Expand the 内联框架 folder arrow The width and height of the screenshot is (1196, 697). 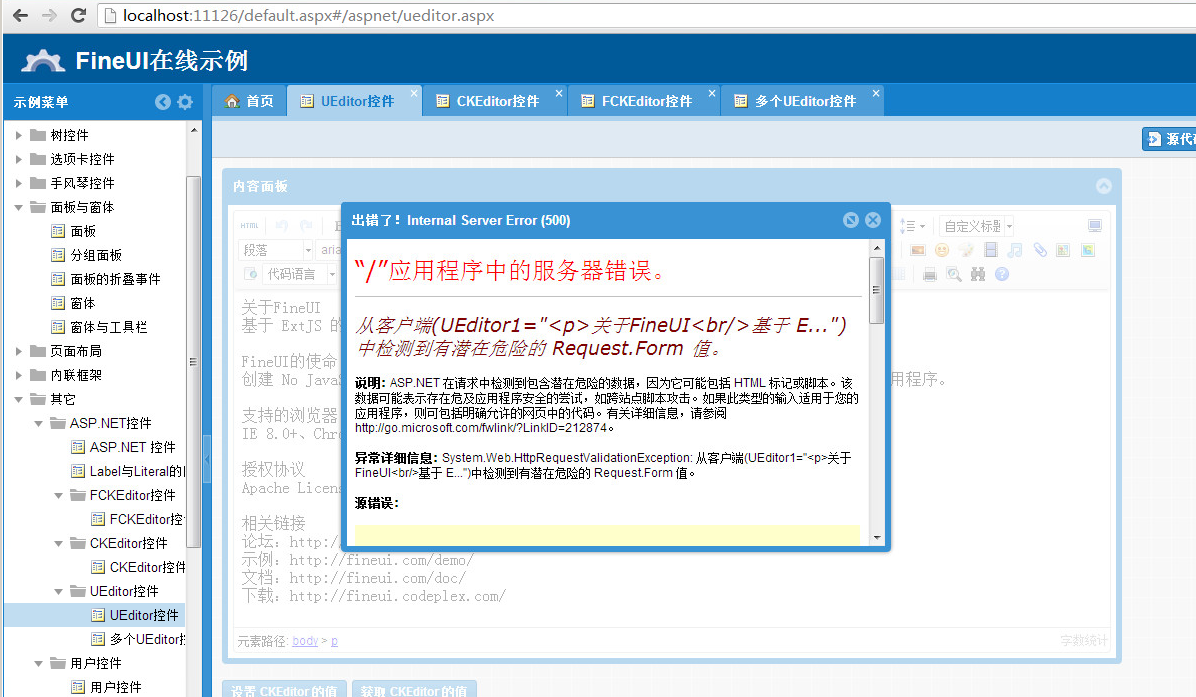click(x=19, y=375)
